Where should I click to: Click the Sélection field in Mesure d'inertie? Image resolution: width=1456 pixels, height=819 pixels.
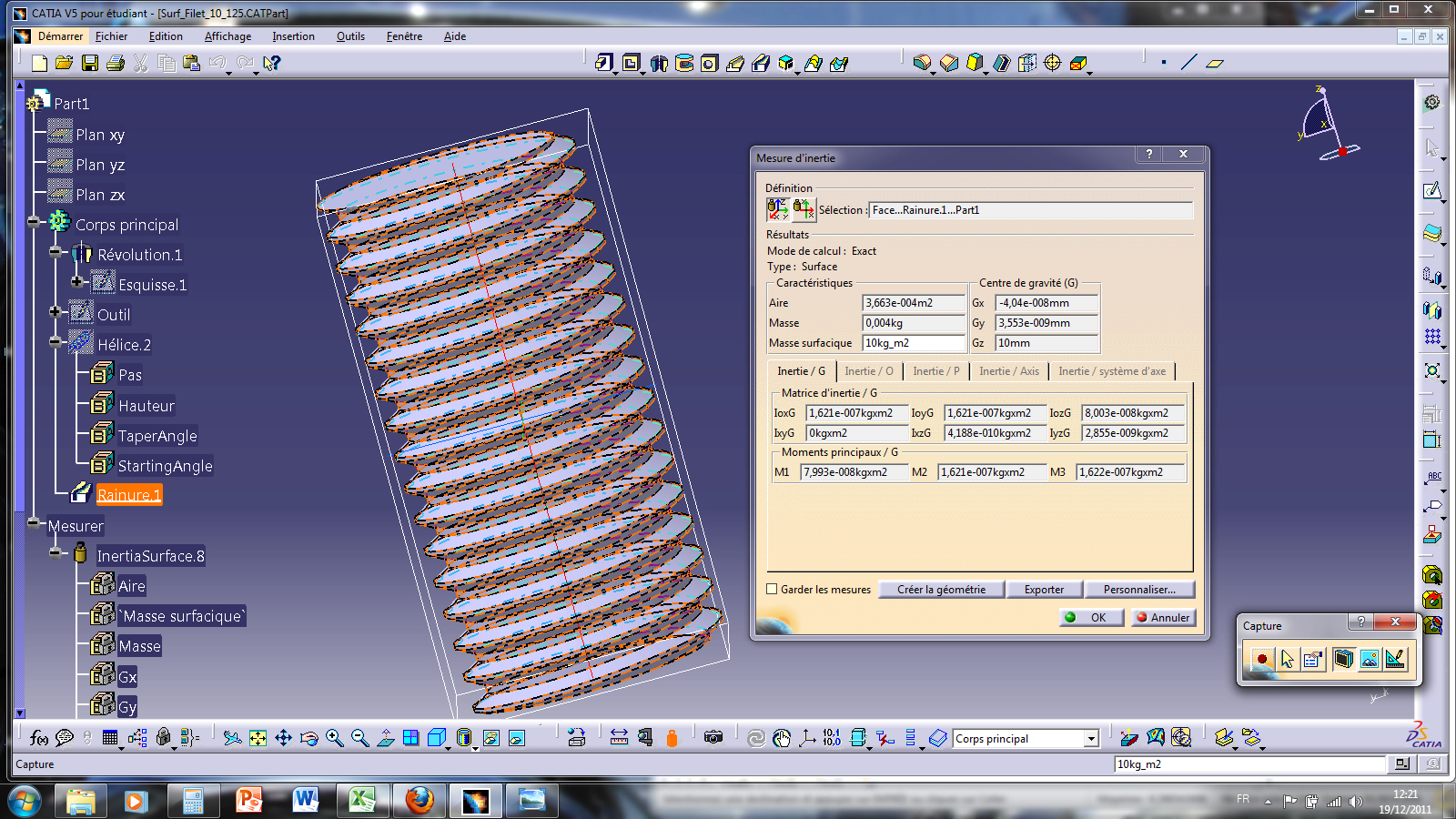(x=1030, y=210)
